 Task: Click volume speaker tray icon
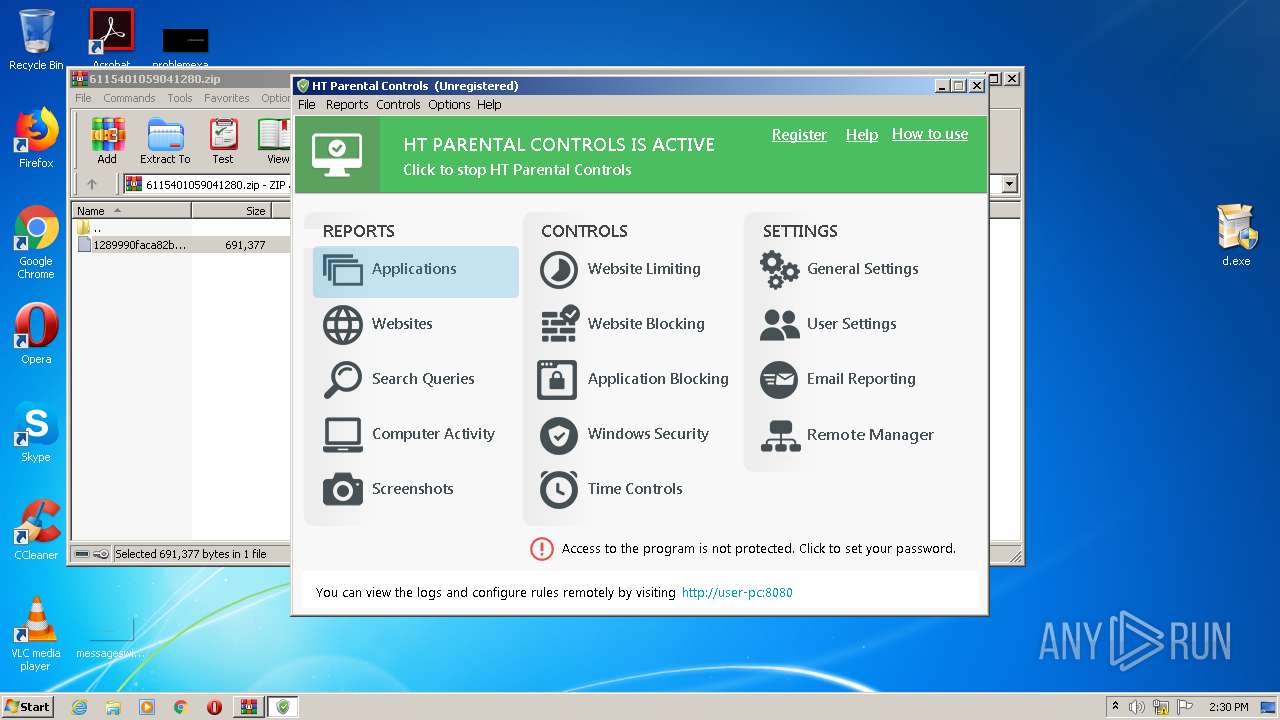1138,707
